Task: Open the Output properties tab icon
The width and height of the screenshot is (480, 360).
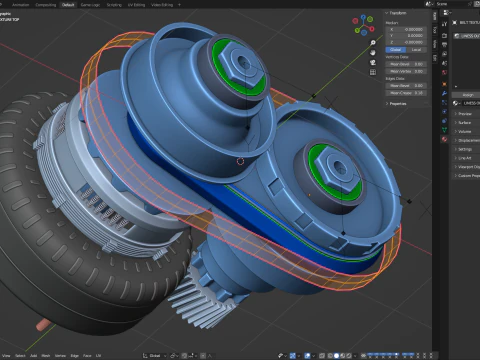Action: pos(445,45)
